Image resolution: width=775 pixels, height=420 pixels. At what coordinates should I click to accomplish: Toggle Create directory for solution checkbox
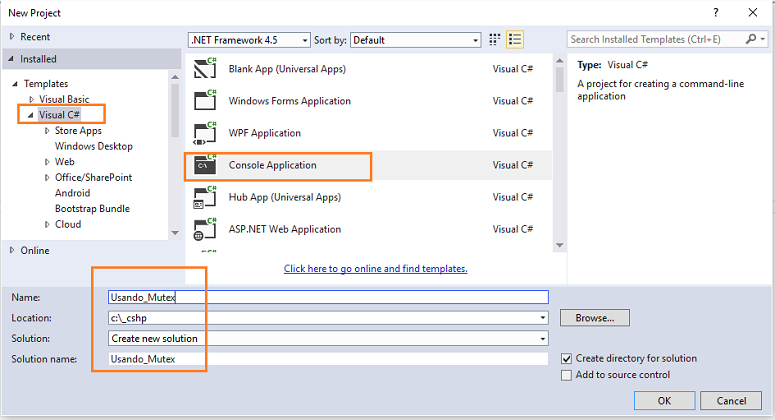[x=566, y=359]
